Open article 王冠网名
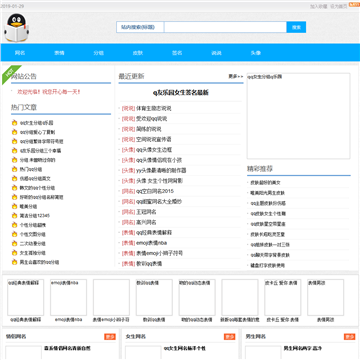This screenshot has height=360, width=360. click(146, 212)
